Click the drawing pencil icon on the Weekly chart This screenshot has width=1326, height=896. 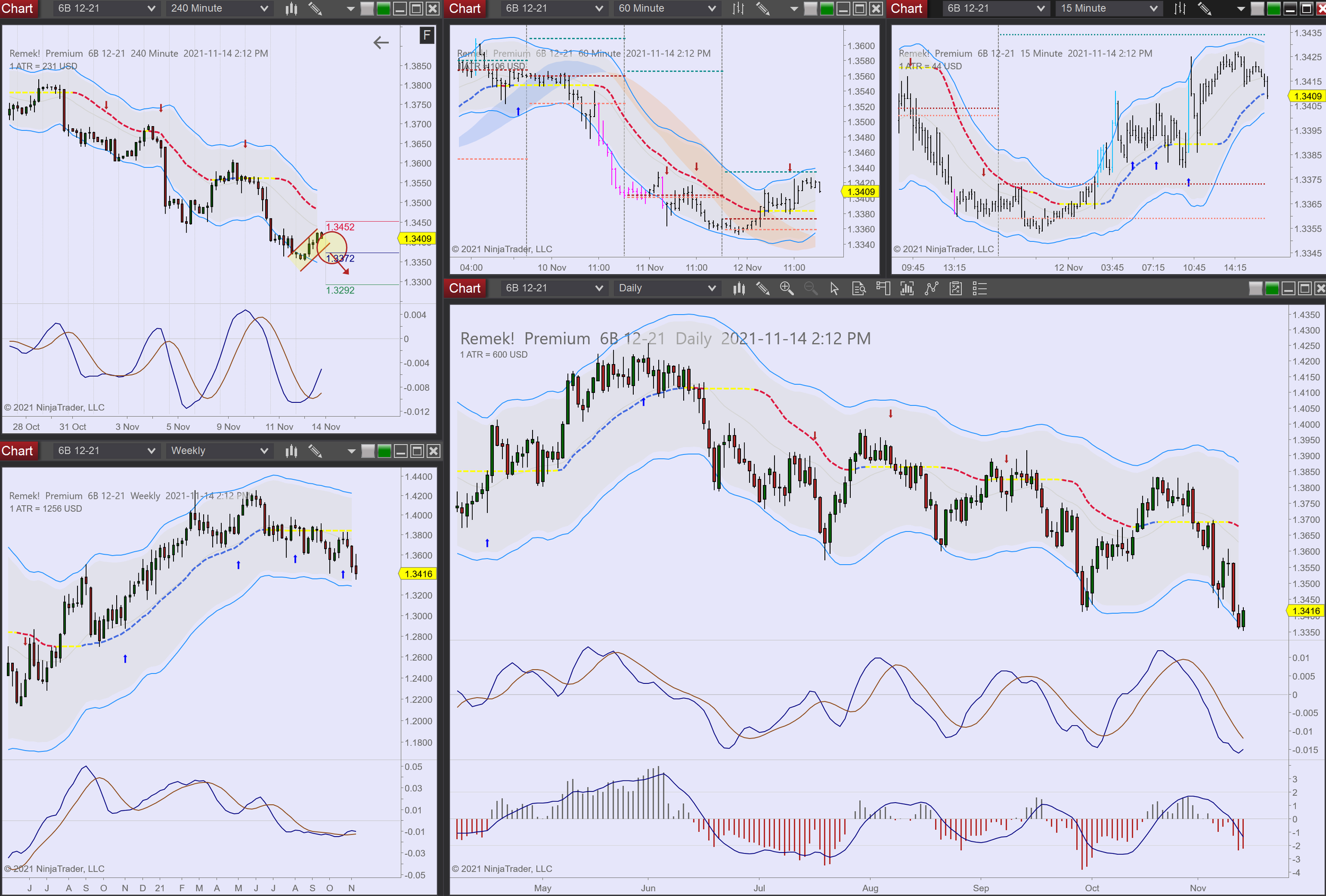pyautogui.click(x=316, y=451)
